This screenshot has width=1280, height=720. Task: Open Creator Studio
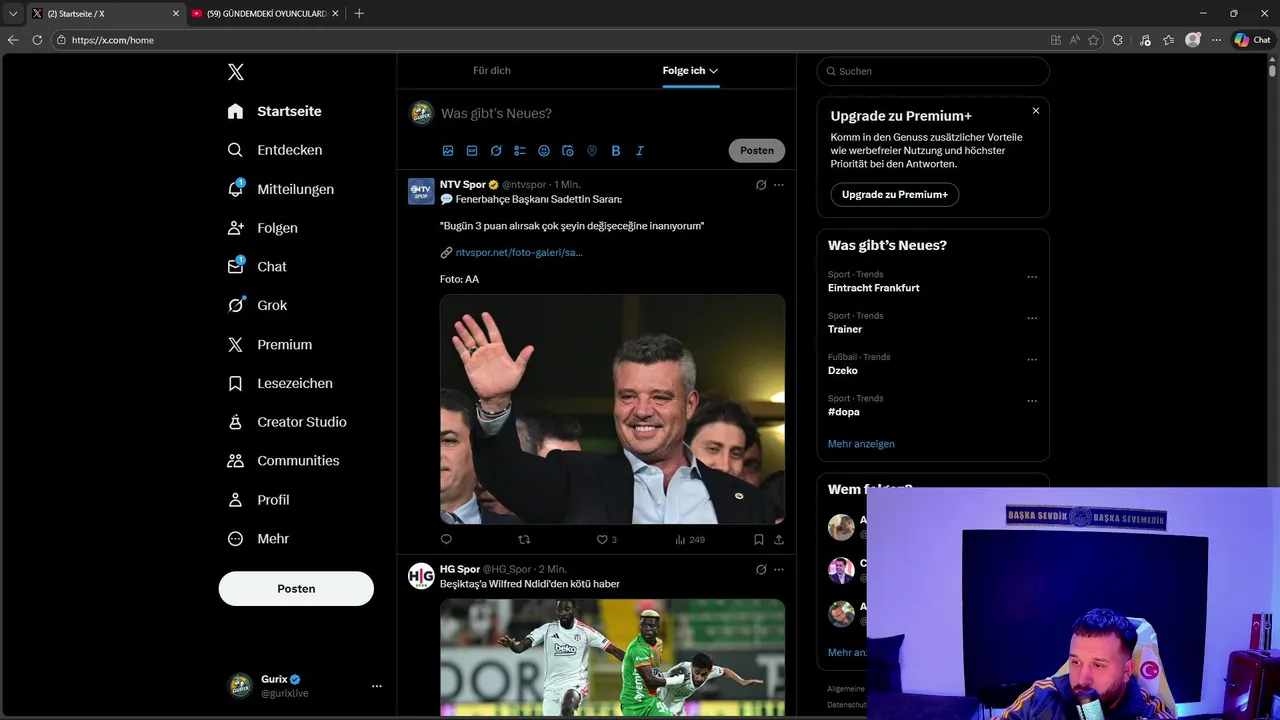pos(286,422)
